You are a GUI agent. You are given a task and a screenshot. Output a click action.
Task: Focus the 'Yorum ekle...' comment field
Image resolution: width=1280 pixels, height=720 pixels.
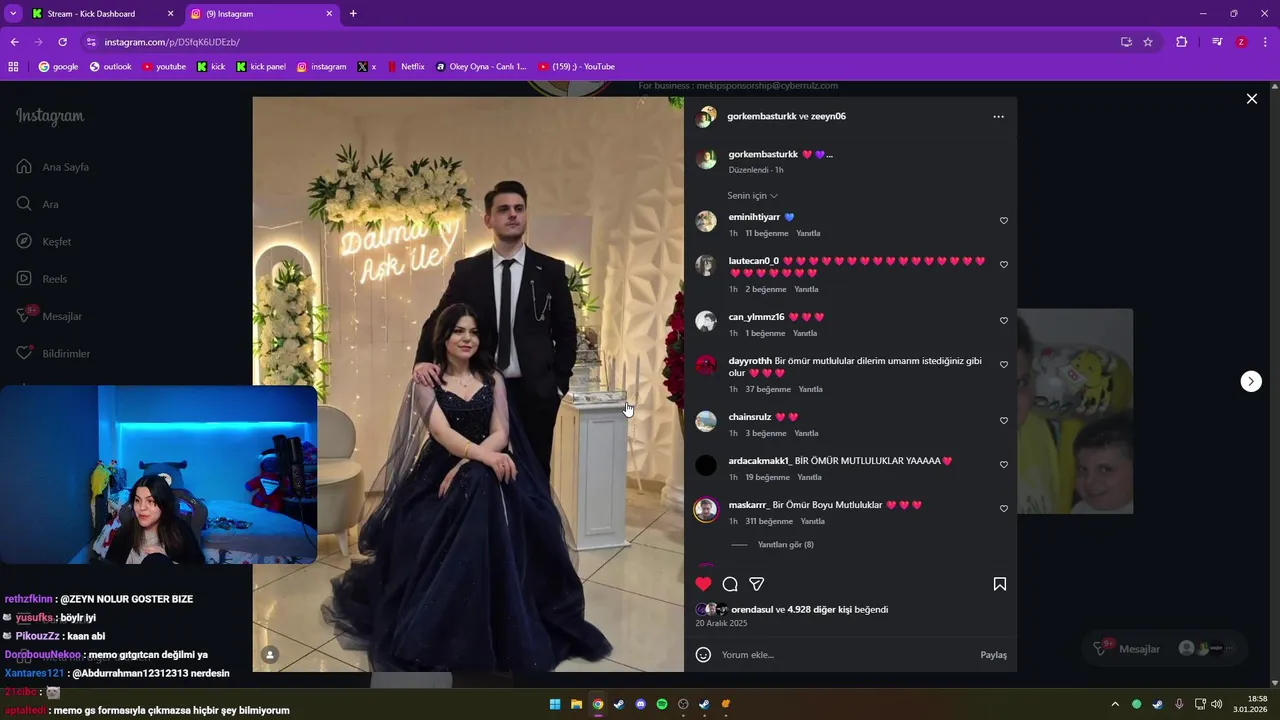pyautogui.click(x=845, y=655)
